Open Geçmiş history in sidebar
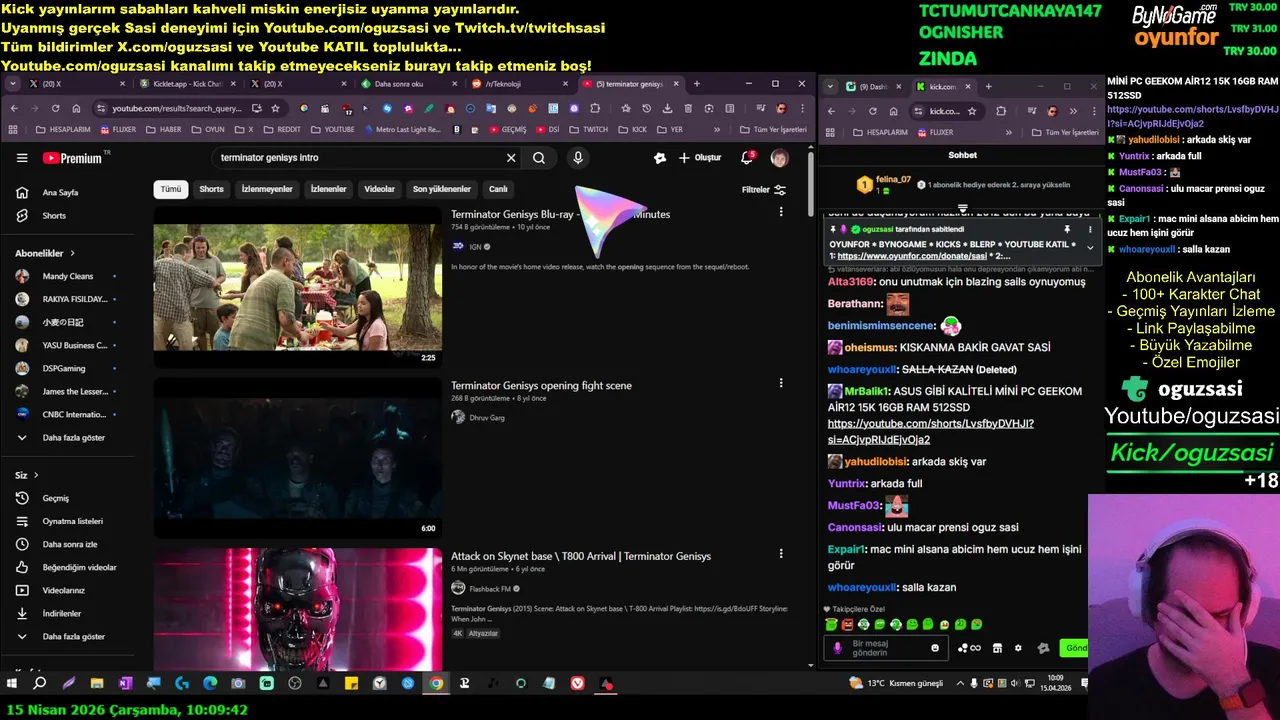 coord(55,498)
